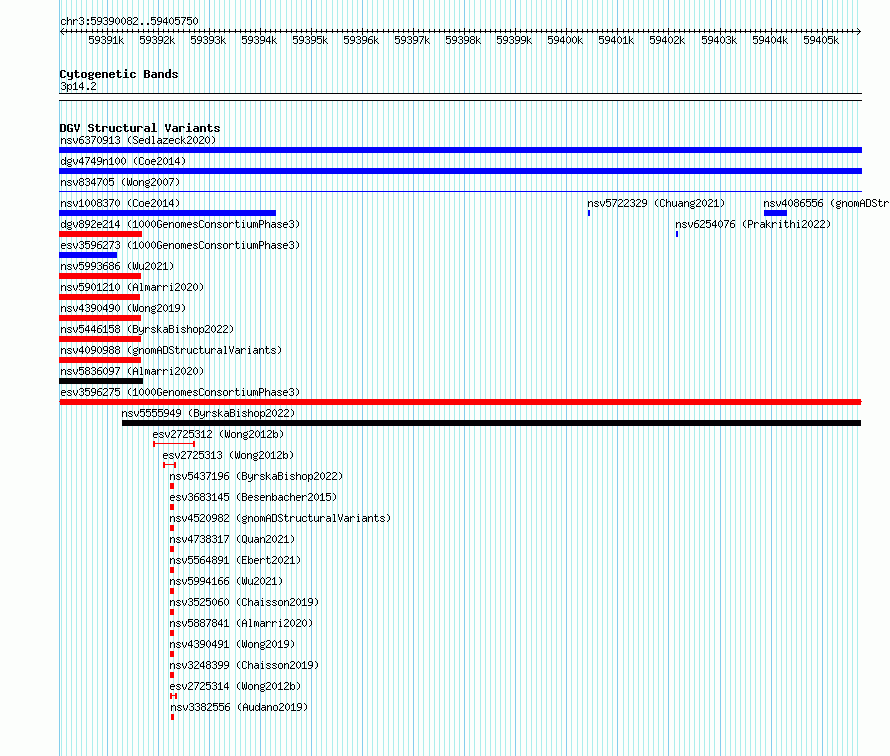Open the nsv5993686 (Wu2021) label

(x=117, y=266)
